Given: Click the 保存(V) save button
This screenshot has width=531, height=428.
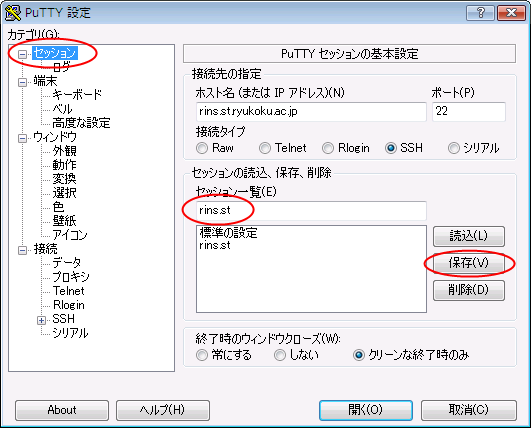Looking at the screenshot, I should coord(469,263).
